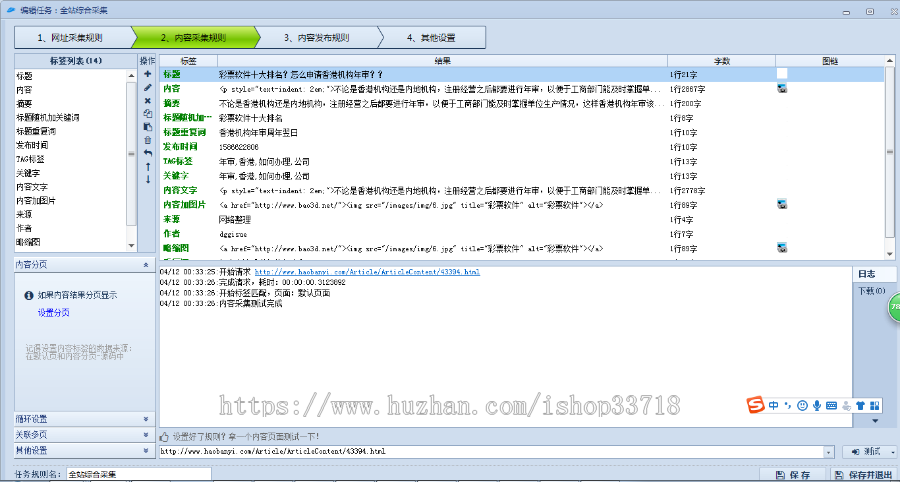Switch to the 下载 (0) side tab
Image resolution: width=900 pixels, height=482 pixels.
click(871, 291)
